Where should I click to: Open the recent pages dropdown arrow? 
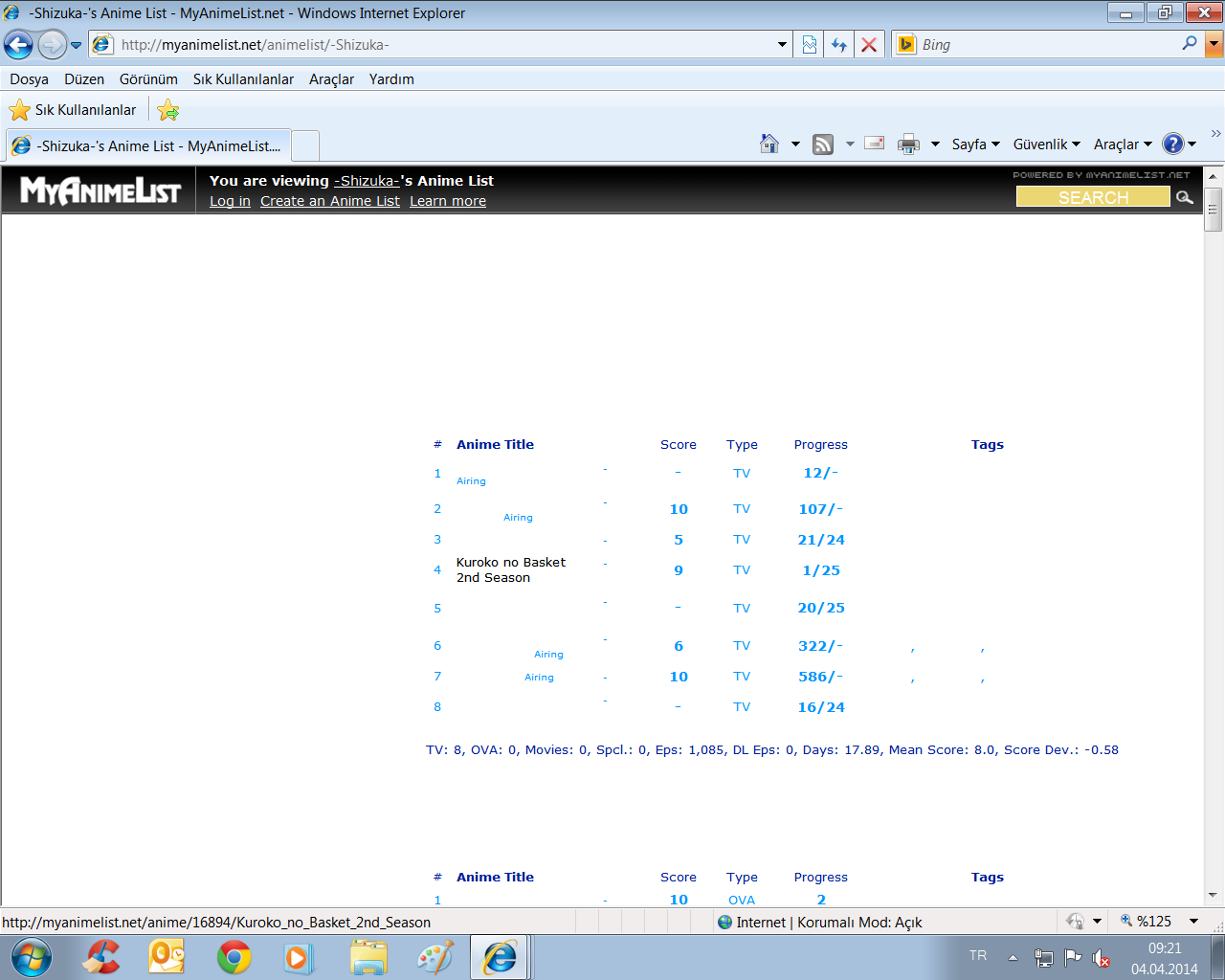(76, 45)
